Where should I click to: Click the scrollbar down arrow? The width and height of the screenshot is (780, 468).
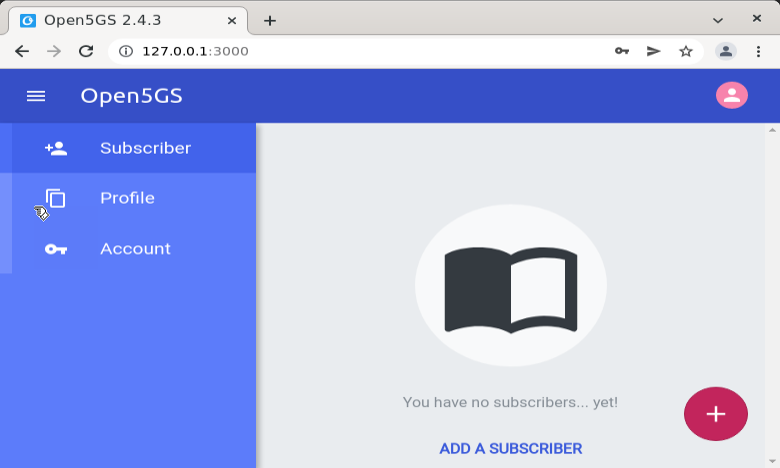pos(772,462)
